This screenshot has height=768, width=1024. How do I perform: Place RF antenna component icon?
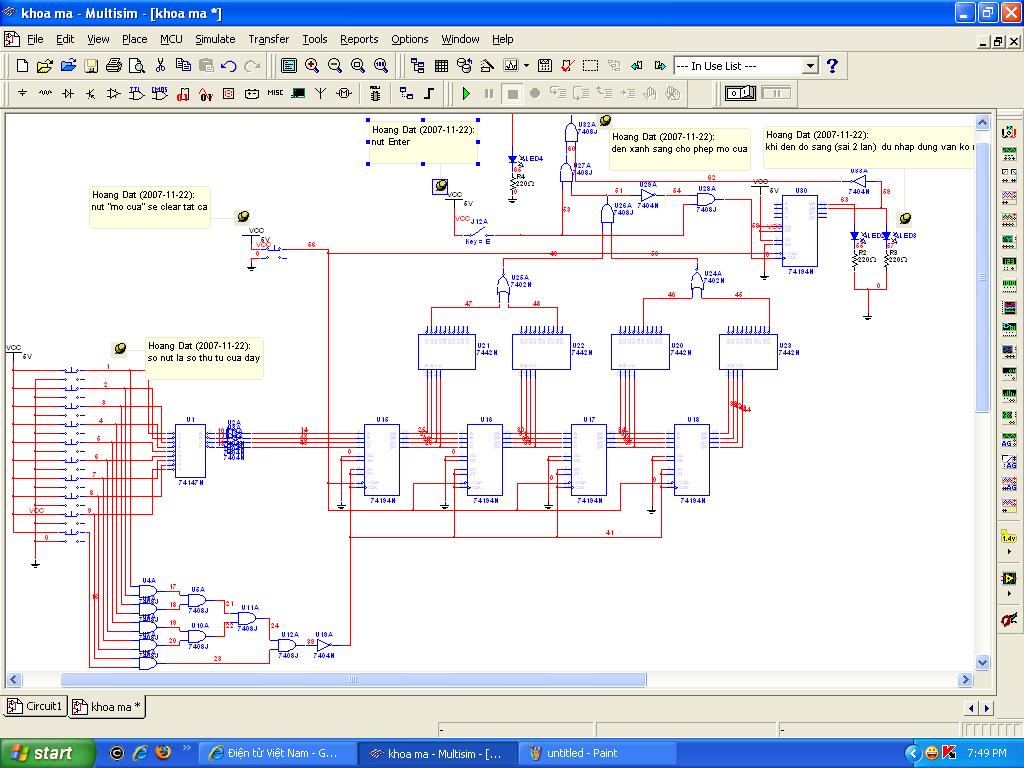point(321,93)
